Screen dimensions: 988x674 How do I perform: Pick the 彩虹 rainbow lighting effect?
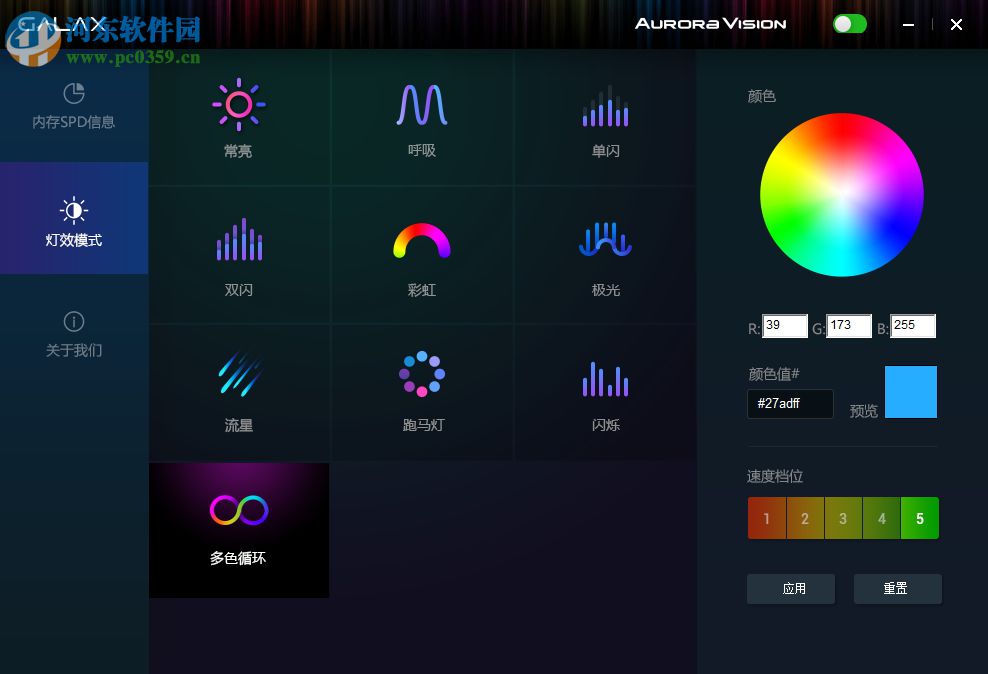(x=422, y=253)
